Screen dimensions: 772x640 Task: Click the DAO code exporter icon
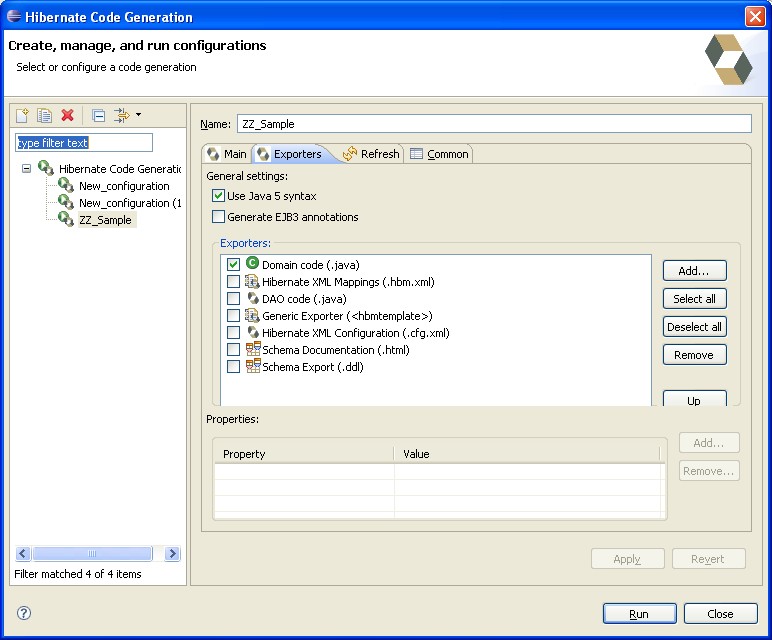click(253, 298)
